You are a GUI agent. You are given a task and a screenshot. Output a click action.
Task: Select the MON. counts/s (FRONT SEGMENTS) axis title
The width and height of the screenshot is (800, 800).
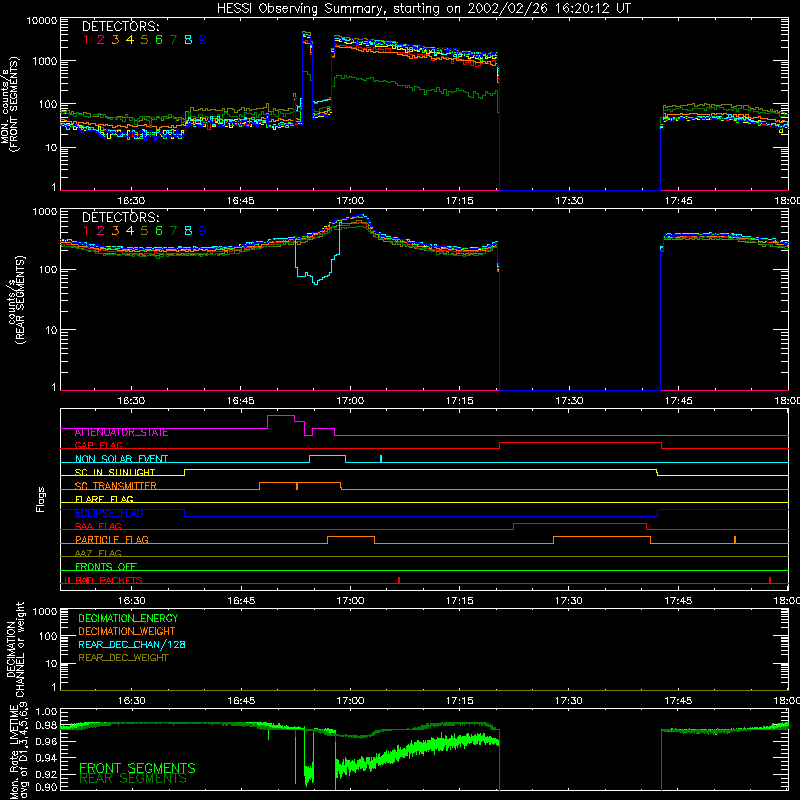pyautogui.click(x=9, y=105)
